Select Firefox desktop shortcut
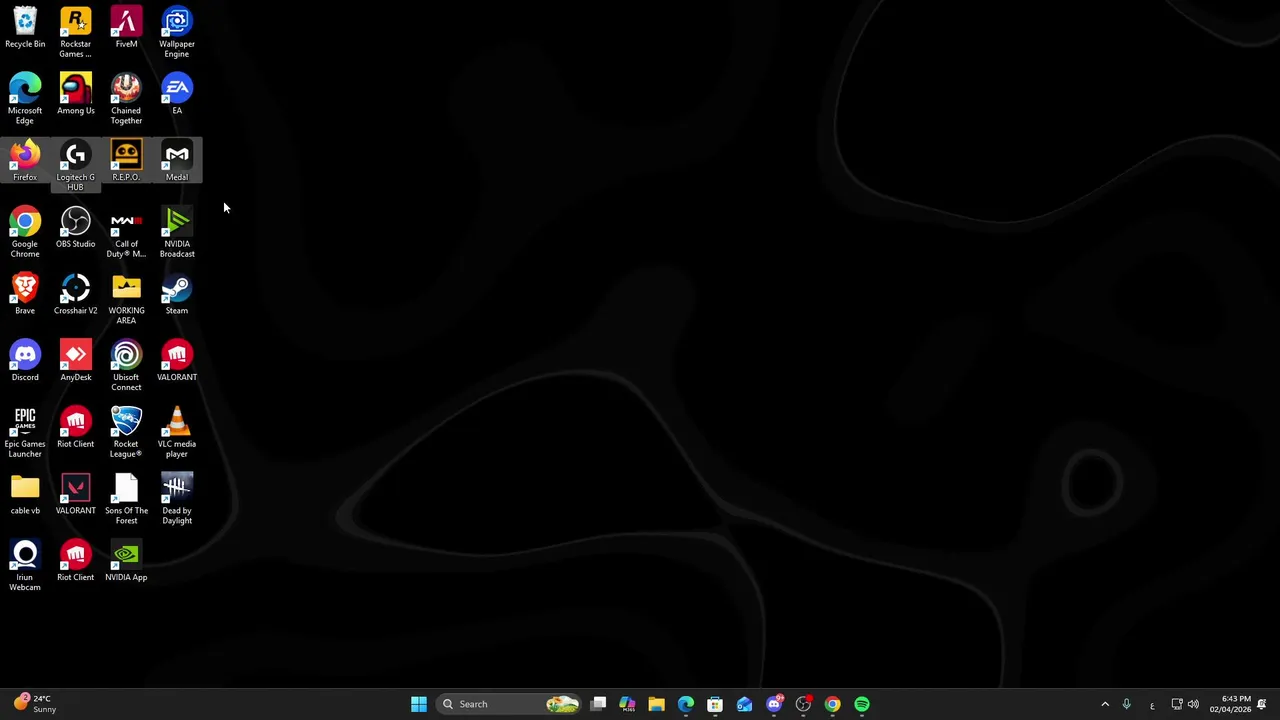The image size is (1280, 720). pyautogui.click(x=25, y=161)
